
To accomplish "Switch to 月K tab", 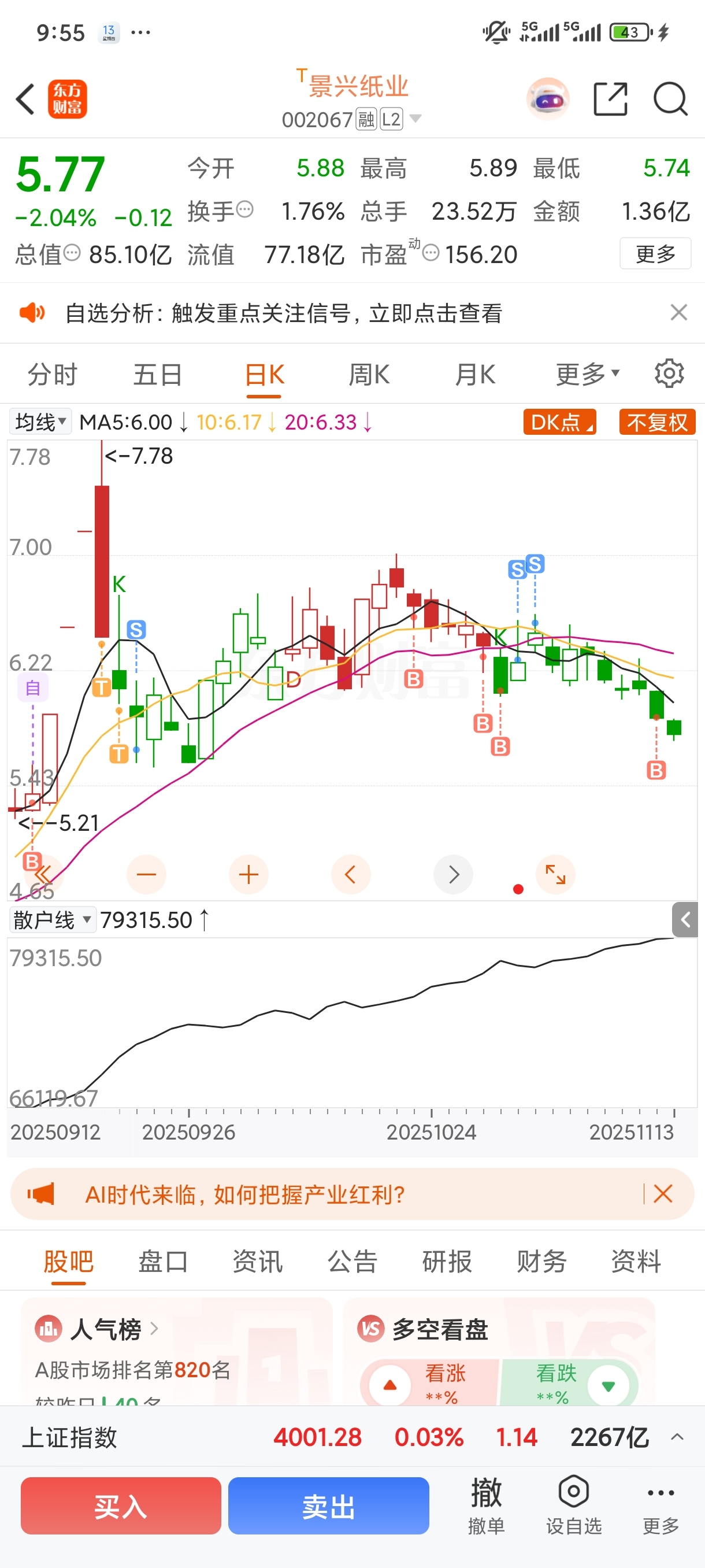I will 475,374.
